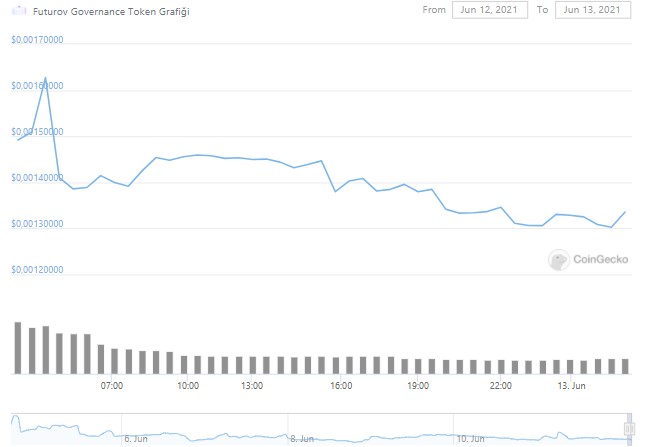Click the first tallest volume bar

(x=18, y=348)
